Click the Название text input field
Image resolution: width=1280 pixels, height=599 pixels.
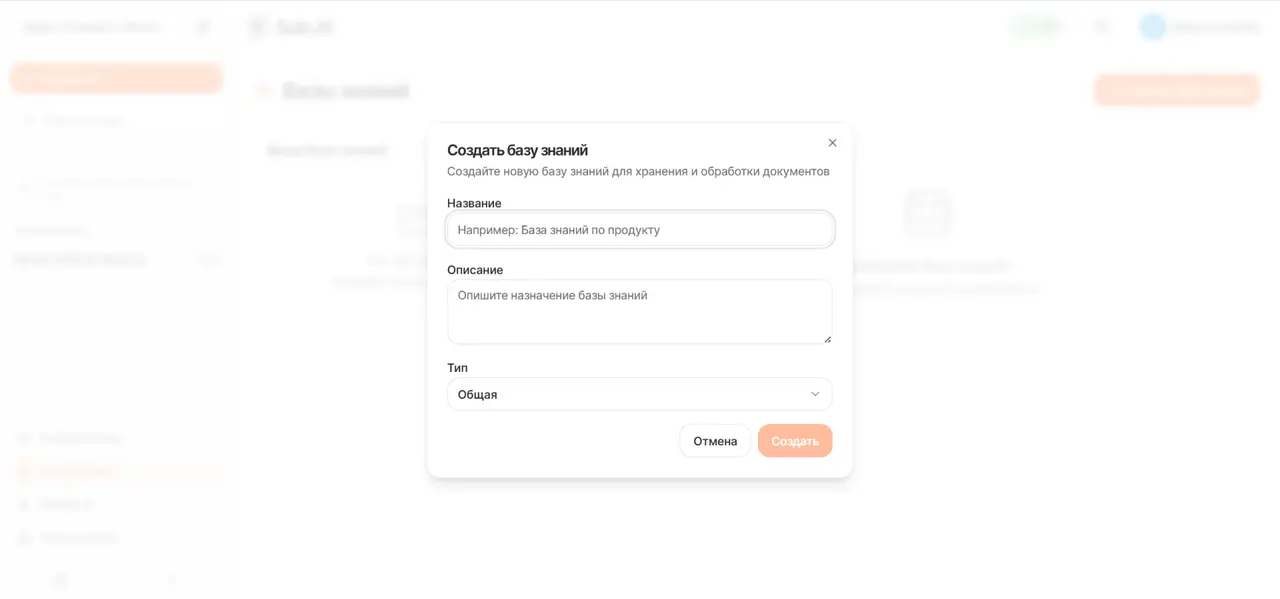coord(640,230)
